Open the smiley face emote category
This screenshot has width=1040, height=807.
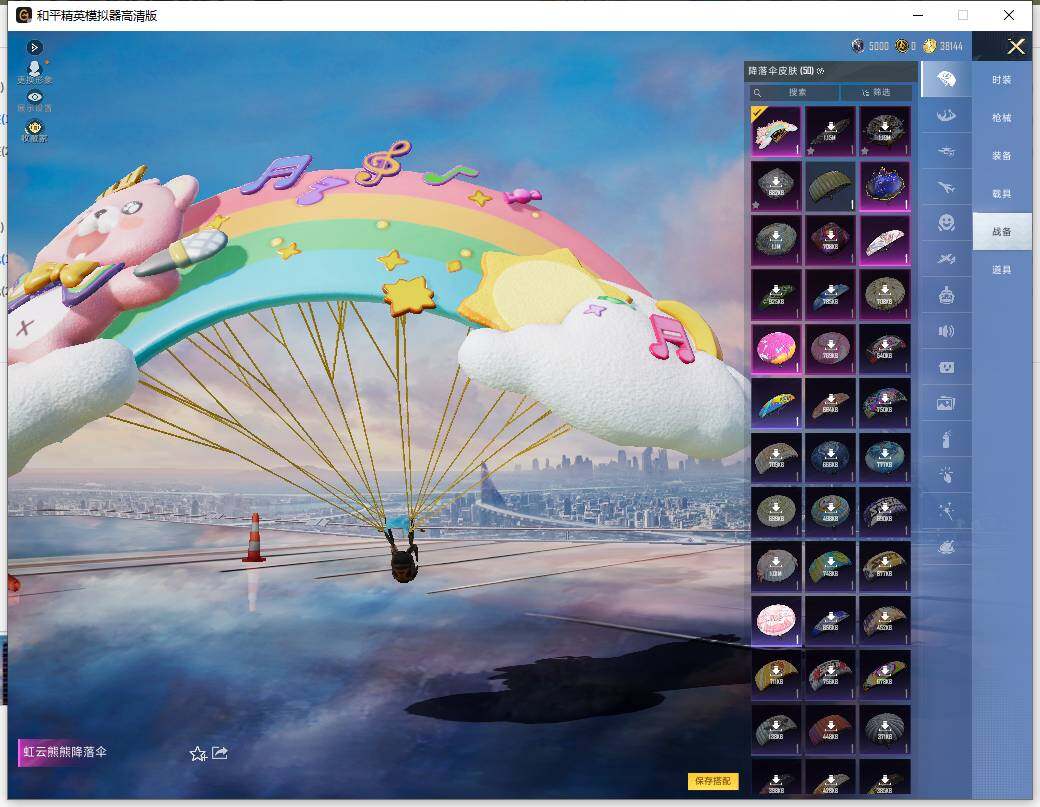coord(946,222)
